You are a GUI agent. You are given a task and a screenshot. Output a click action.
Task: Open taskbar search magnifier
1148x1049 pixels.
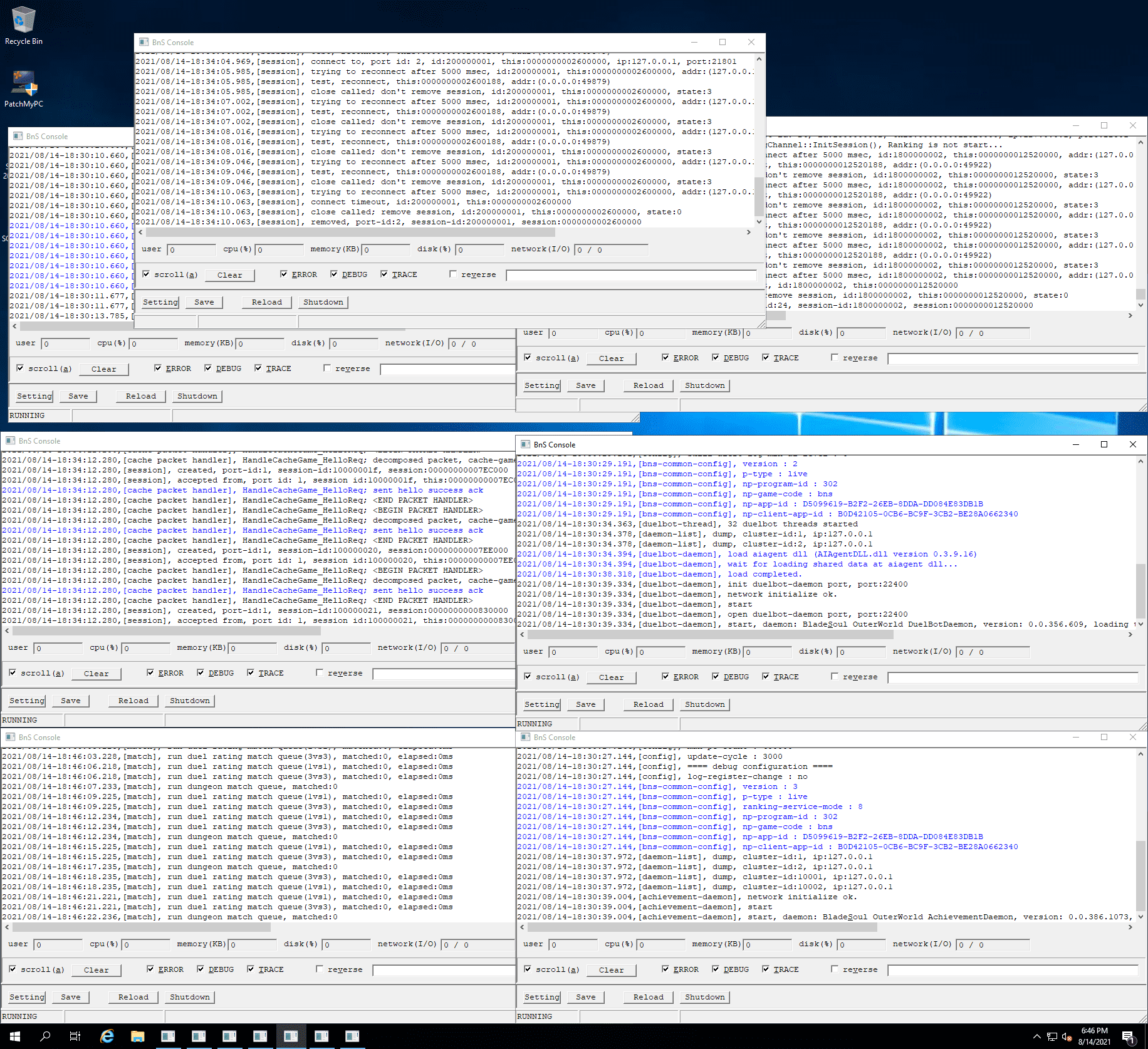click(x=45, y=1036)
